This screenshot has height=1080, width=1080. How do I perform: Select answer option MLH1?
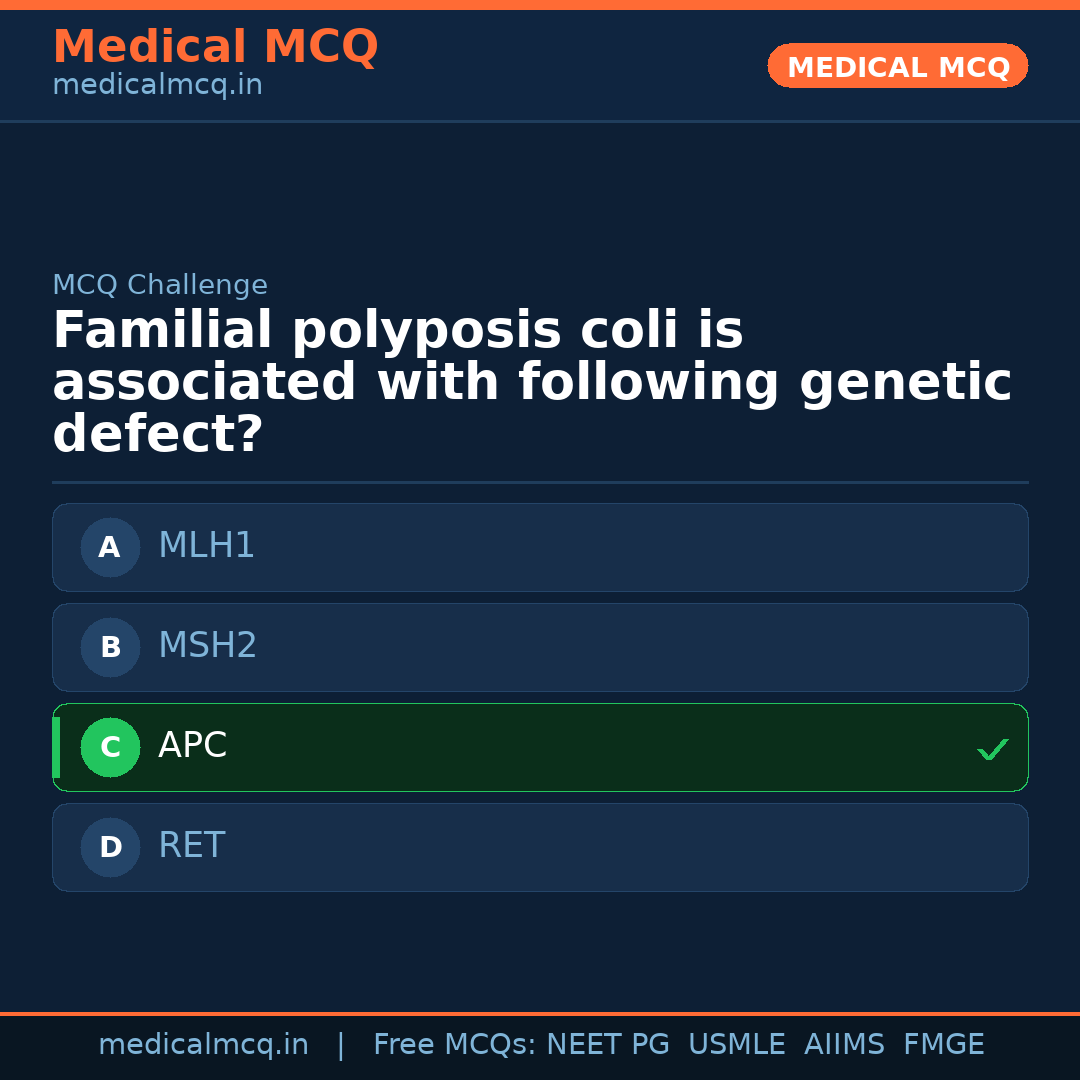tap(540, 547)
